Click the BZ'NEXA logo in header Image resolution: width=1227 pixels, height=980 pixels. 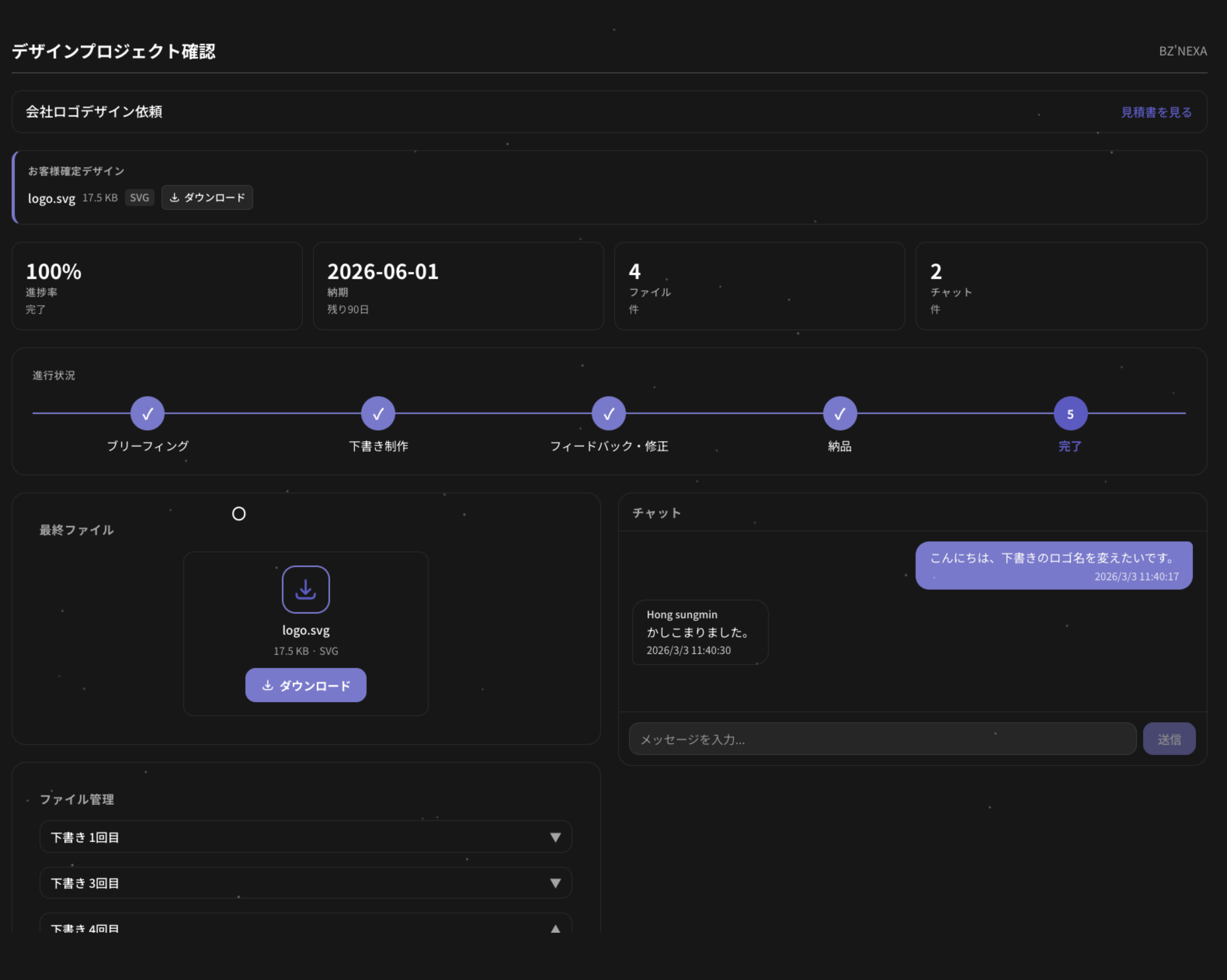click(x=1182, y=51)
